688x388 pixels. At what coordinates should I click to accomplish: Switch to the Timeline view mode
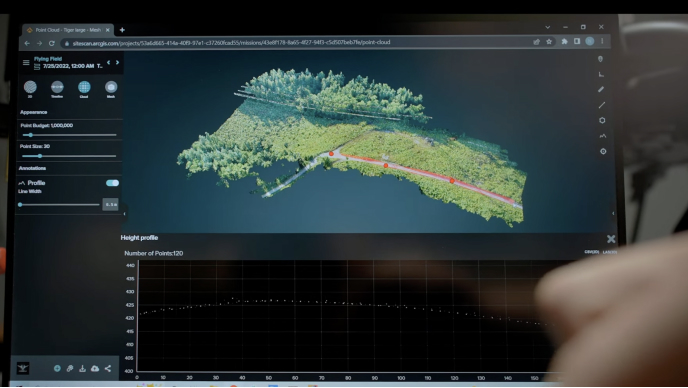pos(57,87)
